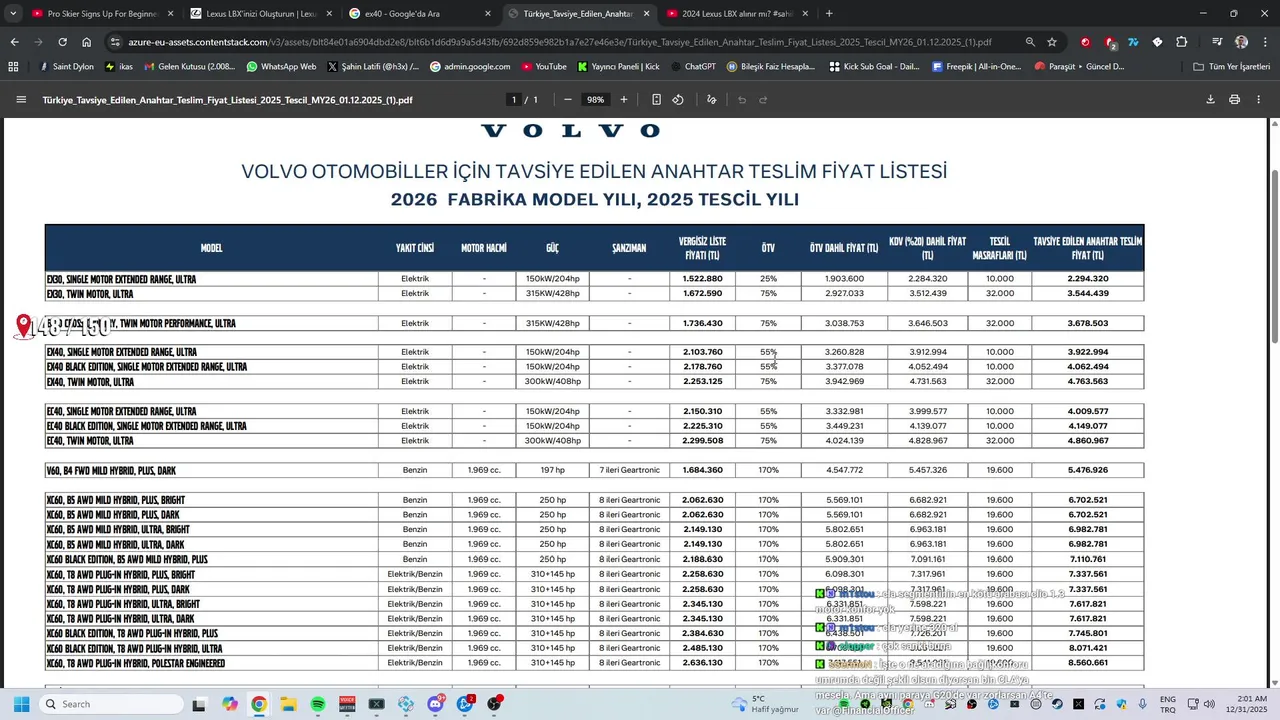Download the PDF file
Image resolution: width=1280 pixels, height=720 pixels.
click(1210, 100)
